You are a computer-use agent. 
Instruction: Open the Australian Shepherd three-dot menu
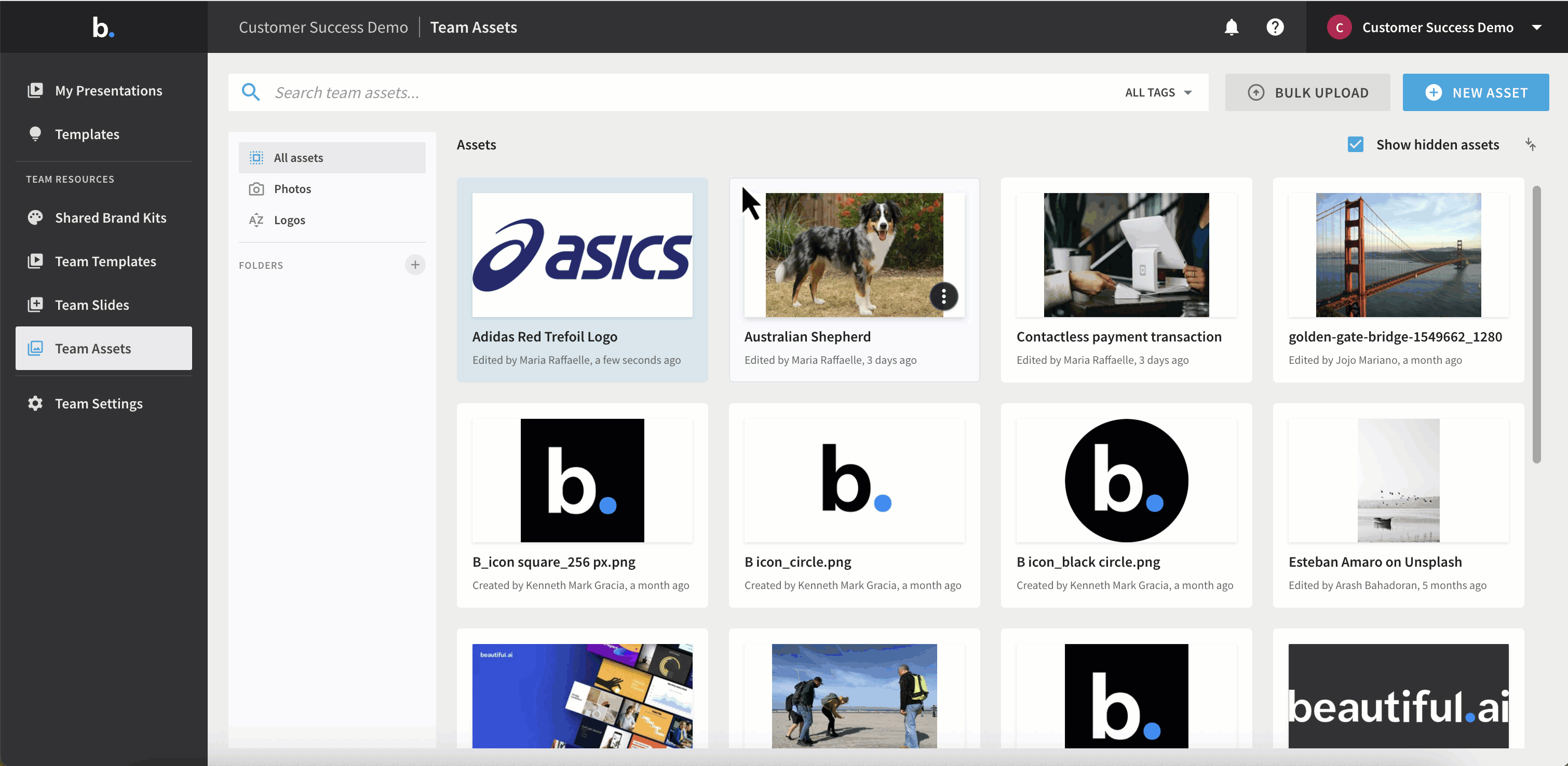click(x=943, y=296)
